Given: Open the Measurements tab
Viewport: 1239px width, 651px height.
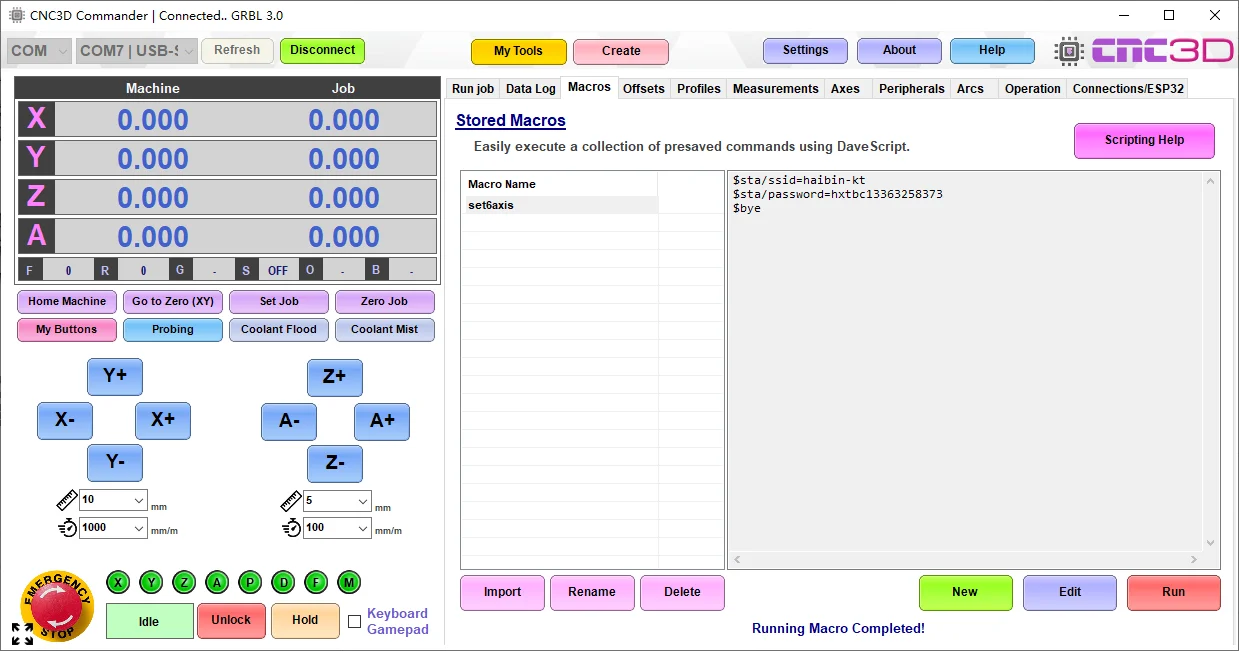Looking at the screenshot, I should coord(775,89).
